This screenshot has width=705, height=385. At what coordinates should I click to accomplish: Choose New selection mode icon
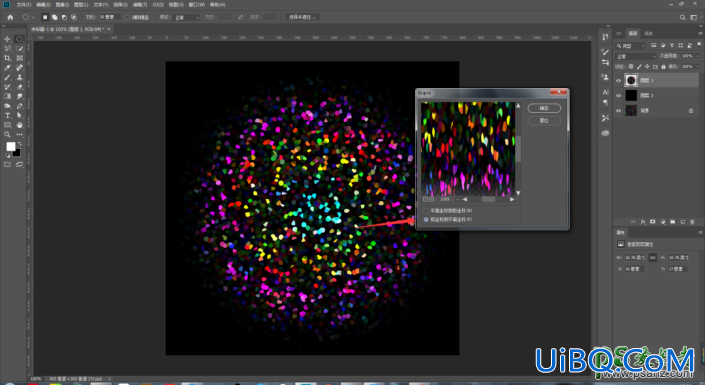45,17
